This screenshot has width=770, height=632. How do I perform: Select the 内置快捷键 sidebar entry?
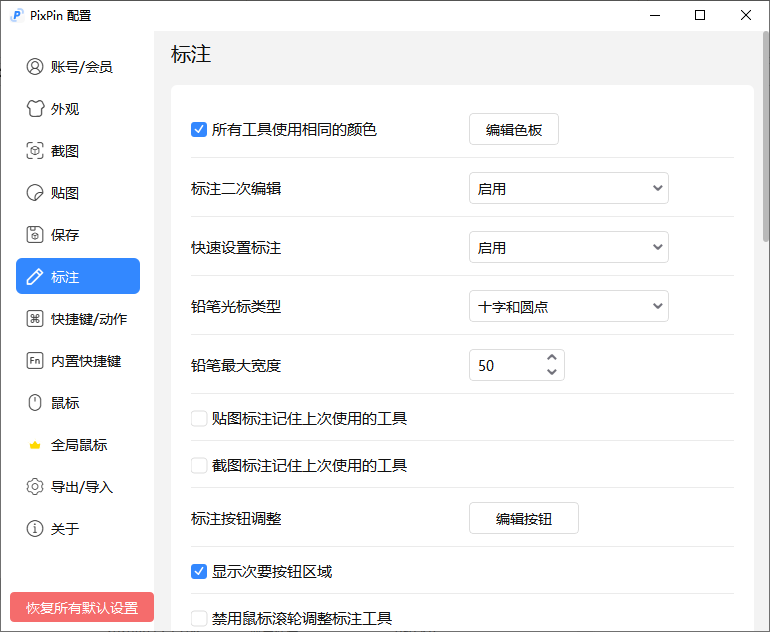[x=78, y=361]
